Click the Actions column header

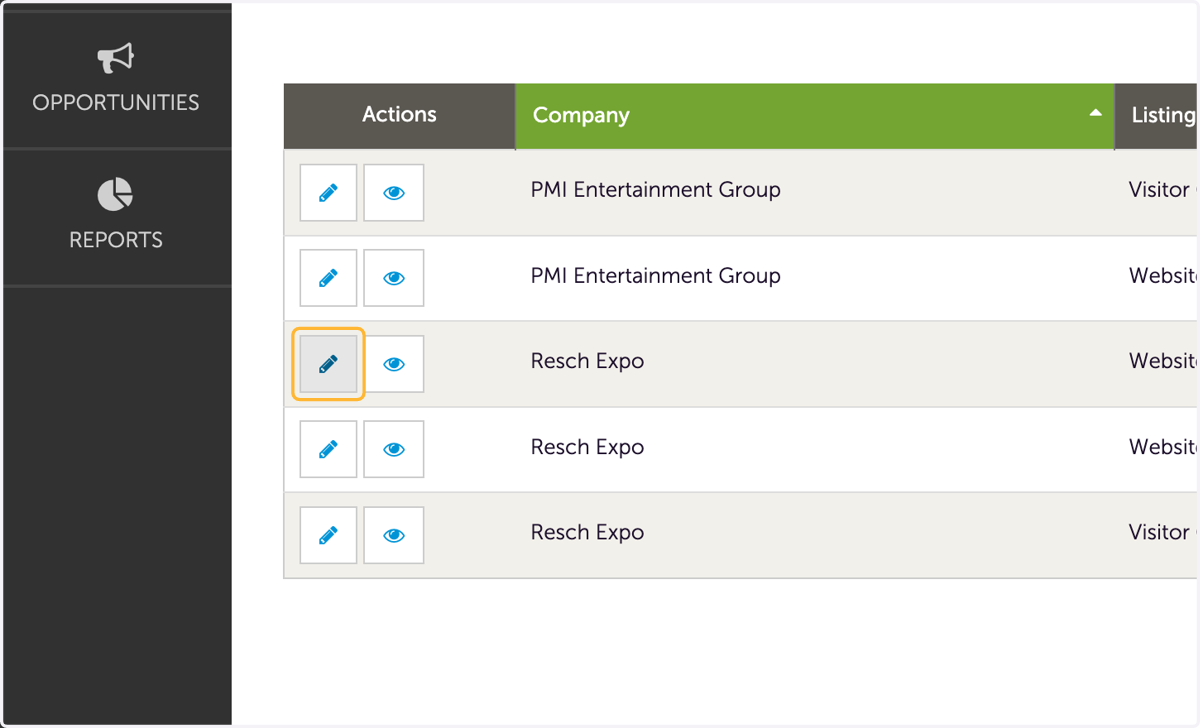point(399,116)
